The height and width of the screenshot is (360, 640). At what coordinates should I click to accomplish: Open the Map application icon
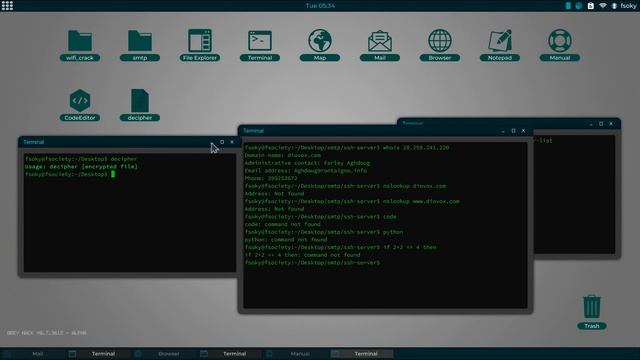click(x=320, y=45)
